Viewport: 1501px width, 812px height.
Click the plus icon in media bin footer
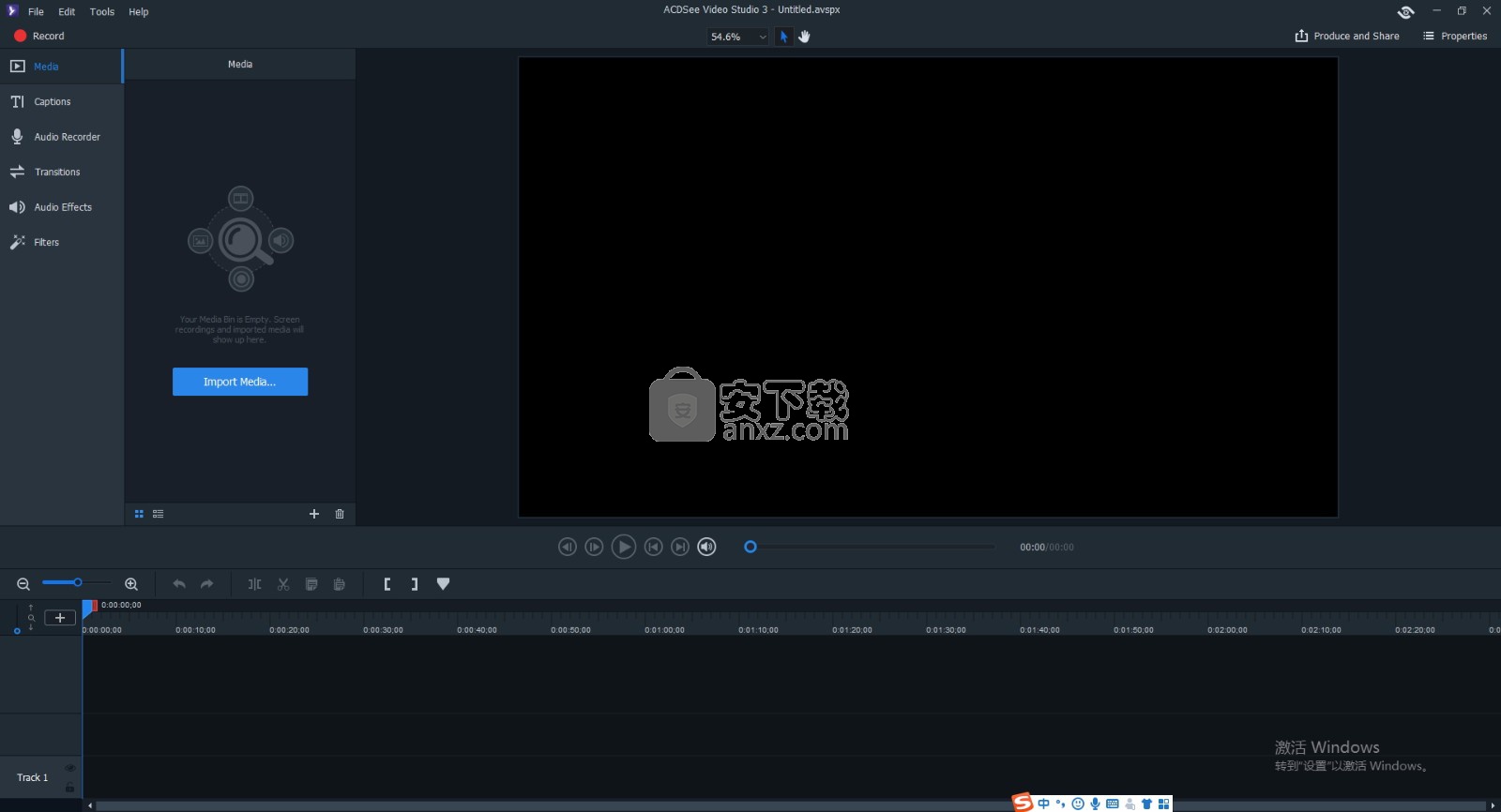point(314,514)
